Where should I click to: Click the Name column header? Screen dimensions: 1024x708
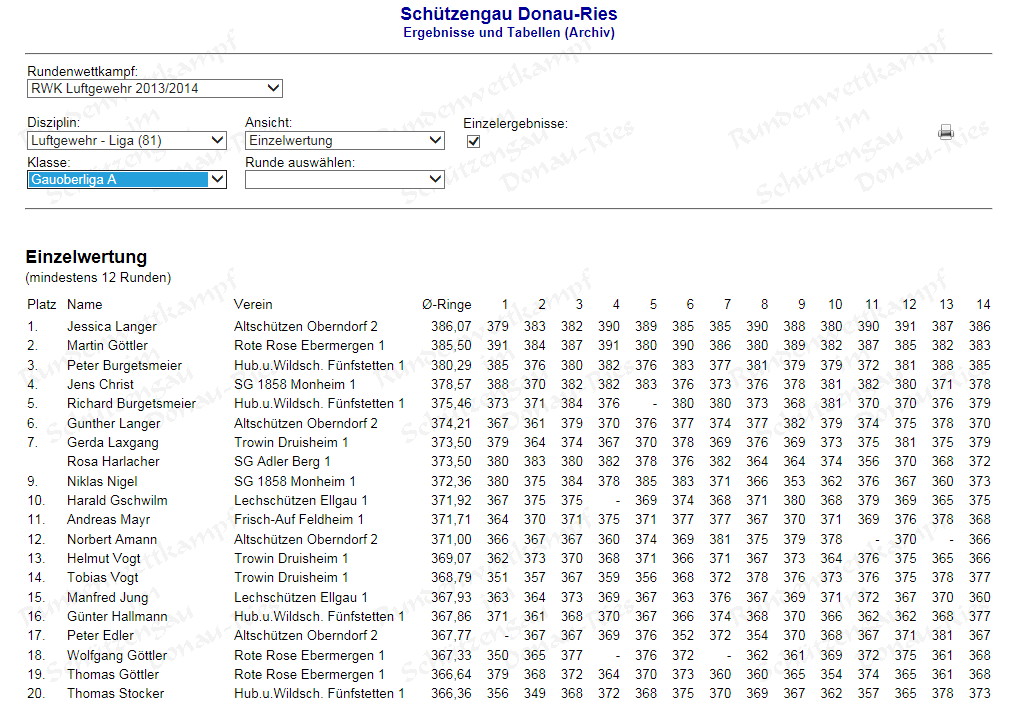coord(84,304)
